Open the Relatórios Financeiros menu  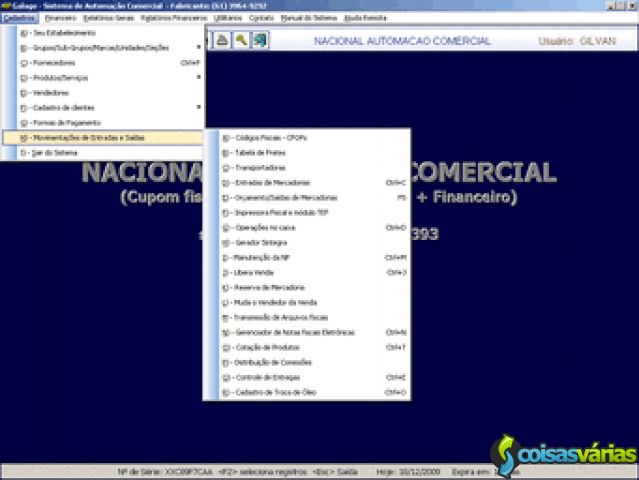point(174,18)
